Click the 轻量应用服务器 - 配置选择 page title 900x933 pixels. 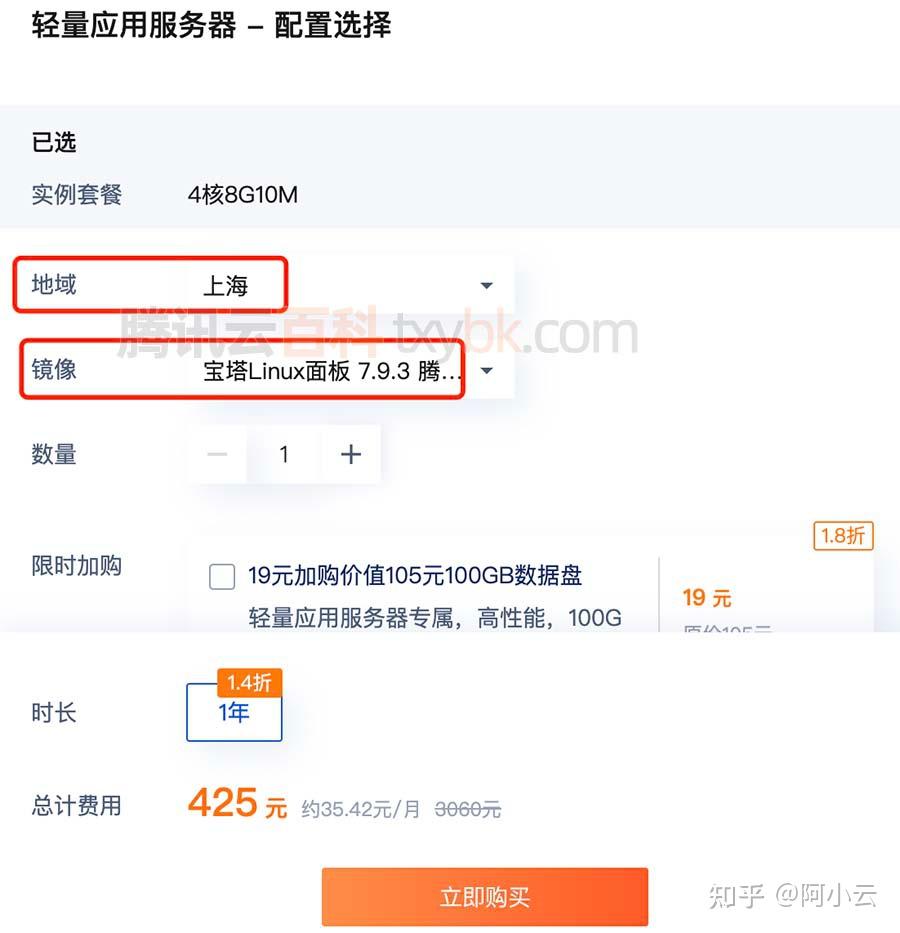coord(211,25)
